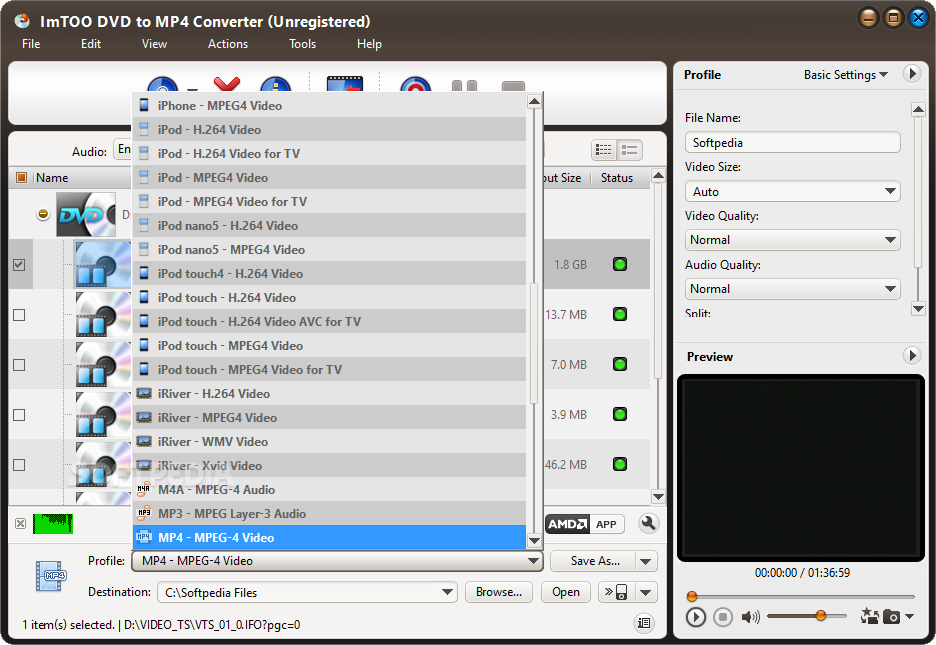
Task: Select iPod touch4 - H.264 Video profile
Action: (x=329, y=273)
